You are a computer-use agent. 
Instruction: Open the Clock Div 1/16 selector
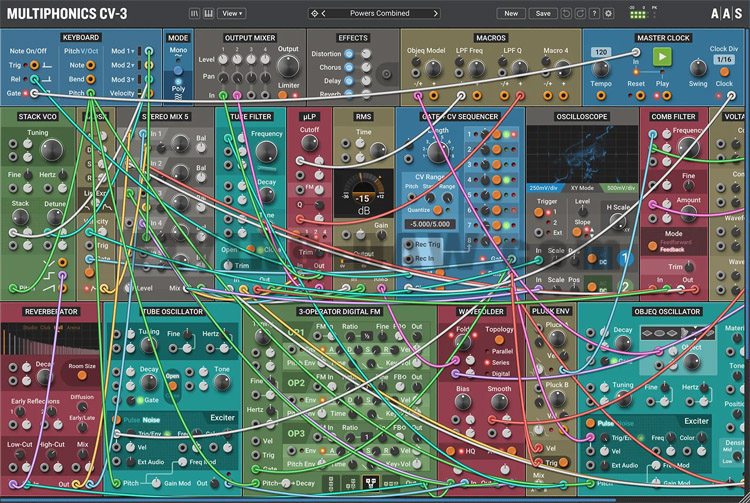(x=724, y=59)
